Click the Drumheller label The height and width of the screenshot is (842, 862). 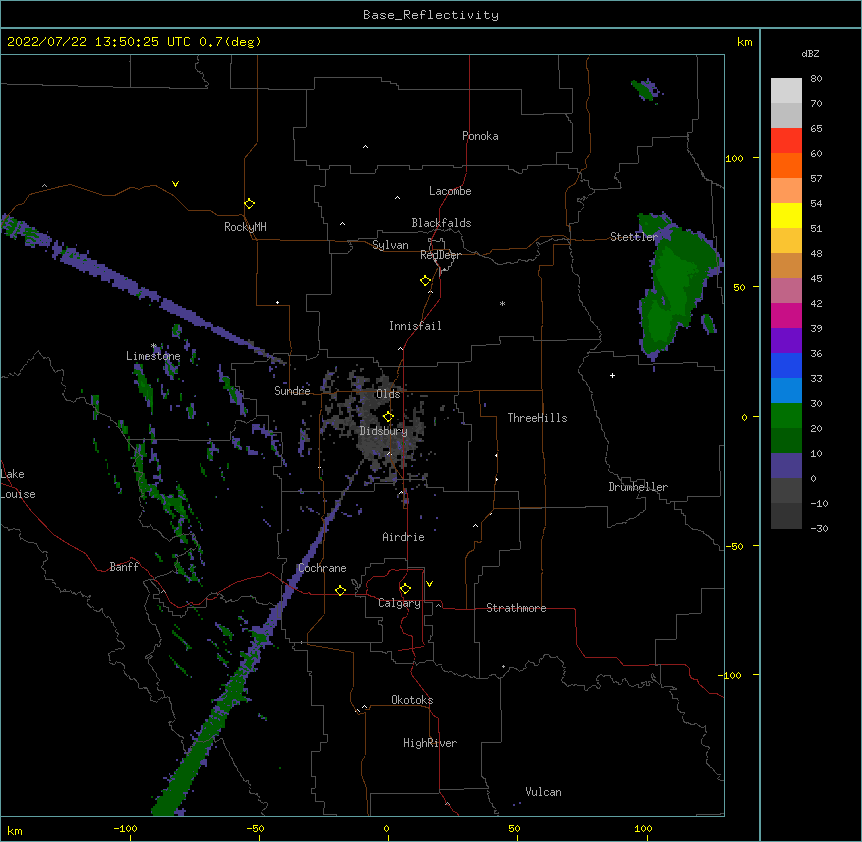pyautogui.click(x=638, y=487)
